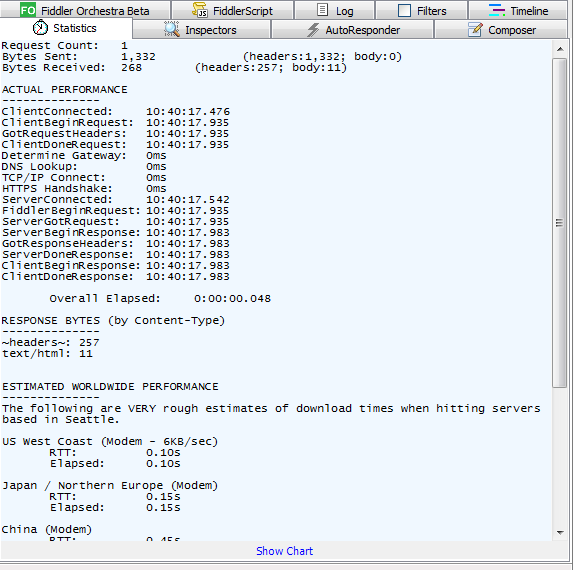
Task: Click the ServerConnected timestamp line
Action: [116, 200]
